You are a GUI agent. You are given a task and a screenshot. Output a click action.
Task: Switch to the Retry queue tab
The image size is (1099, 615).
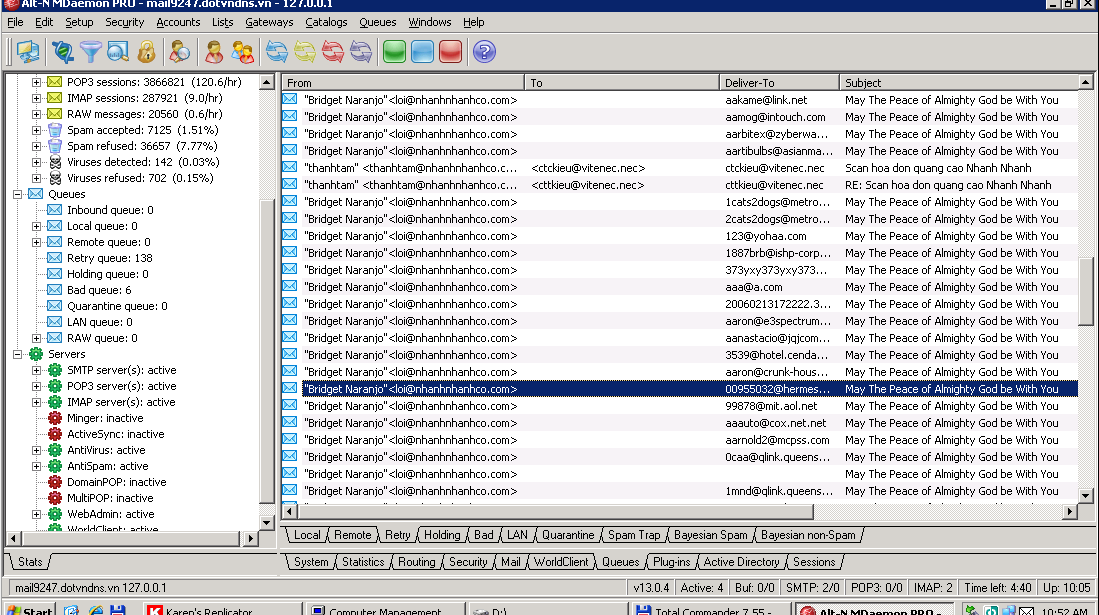coord(397,535)
